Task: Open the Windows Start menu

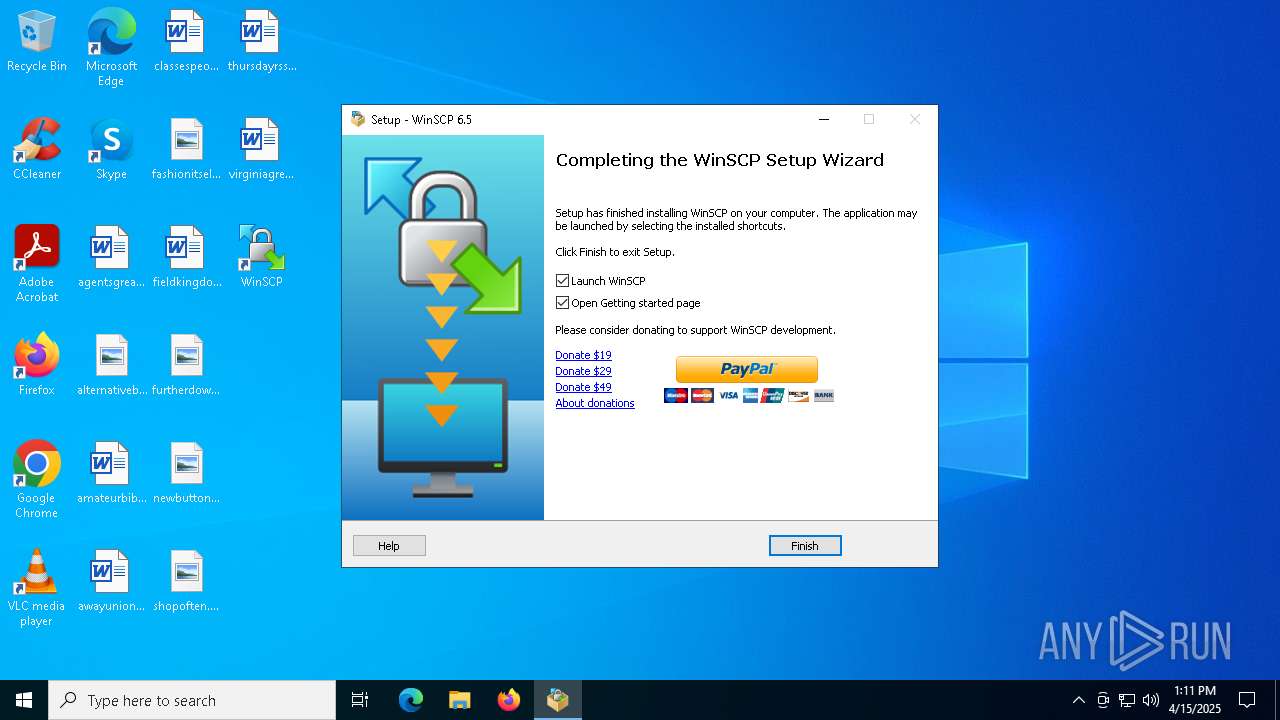Action: tap(24, 700)
